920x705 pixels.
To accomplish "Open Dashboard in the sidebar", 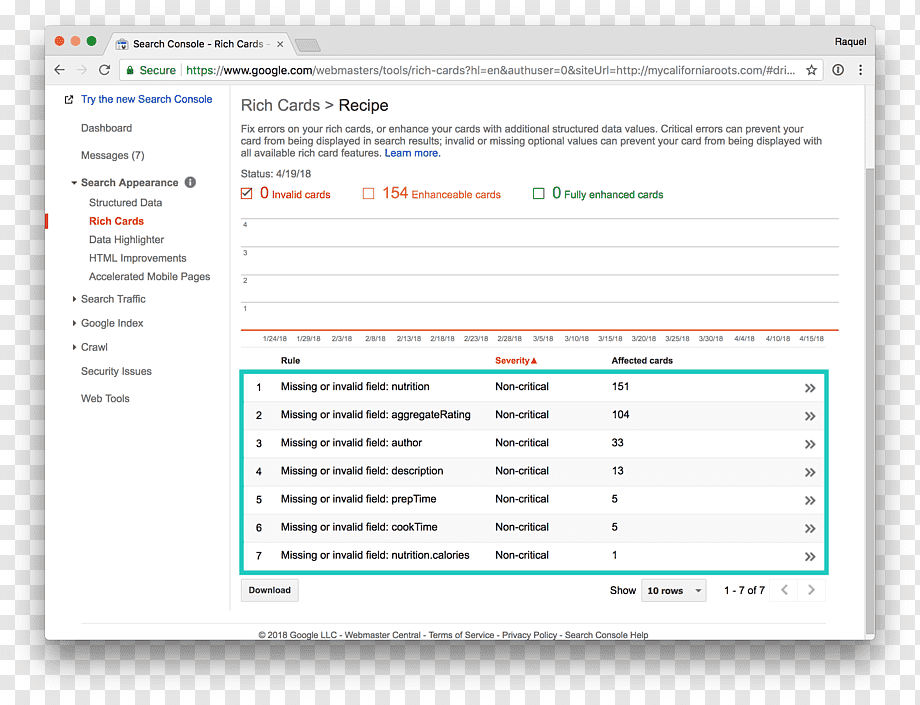I will [x=106, y=128].
